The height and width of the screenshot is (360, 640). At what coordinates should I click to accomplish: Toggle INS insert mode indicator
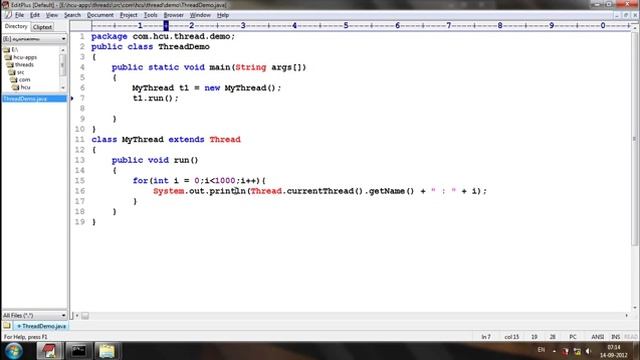point(616,337)
